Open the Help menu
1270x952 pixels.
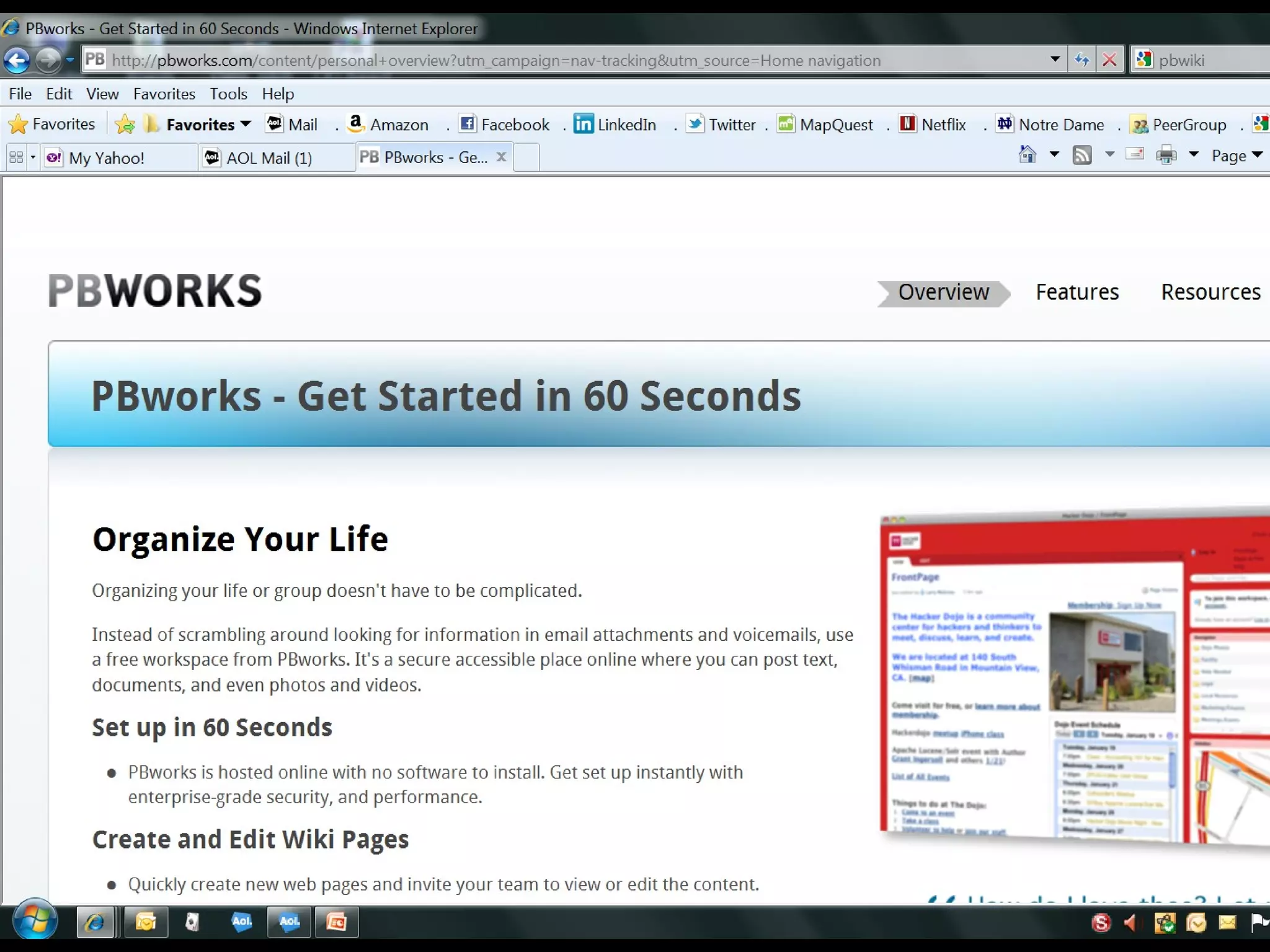tap(277, 94)
